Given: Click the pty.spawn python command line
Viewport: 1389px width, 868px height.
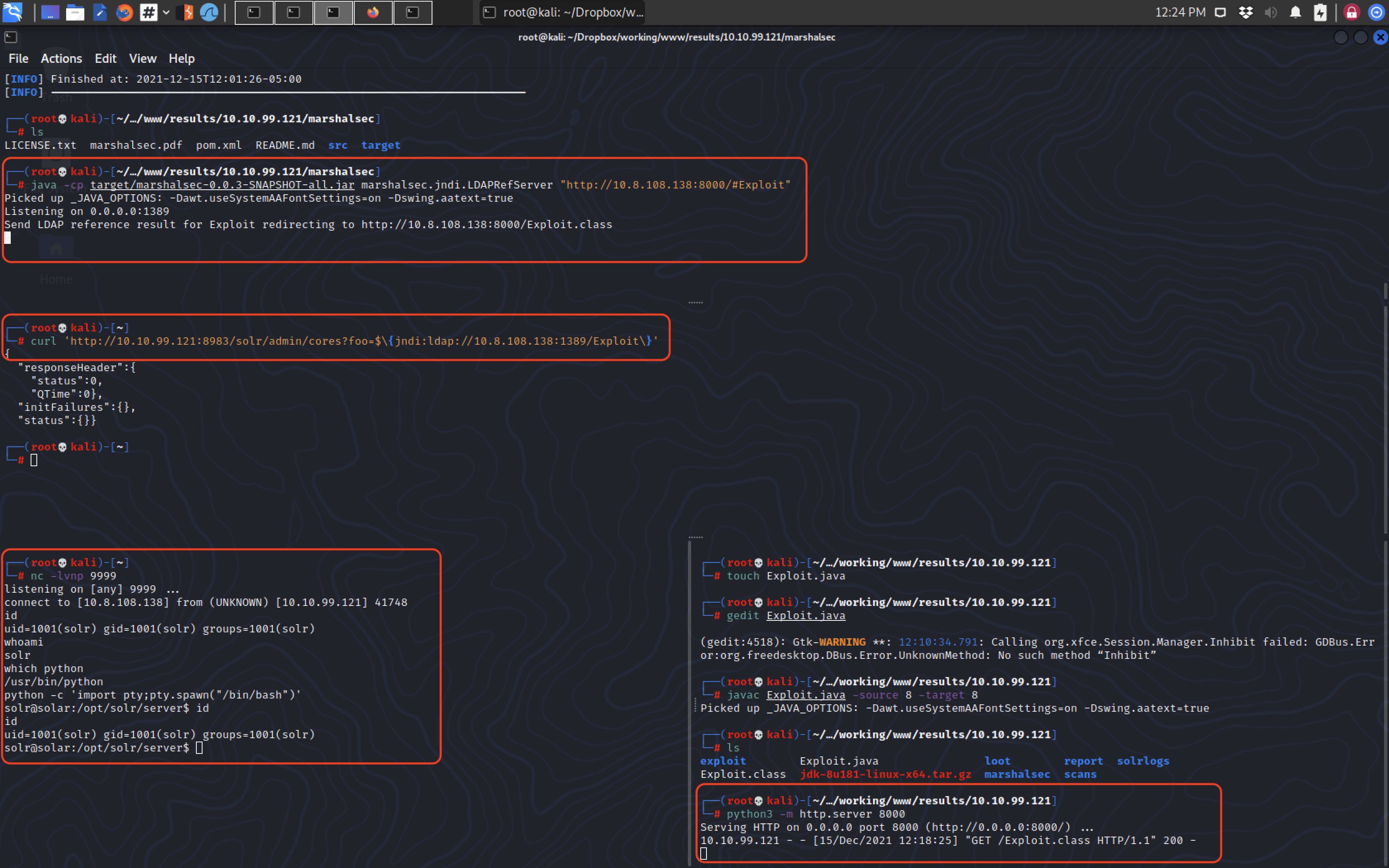Looking at the screenshot, I should 153,695.
